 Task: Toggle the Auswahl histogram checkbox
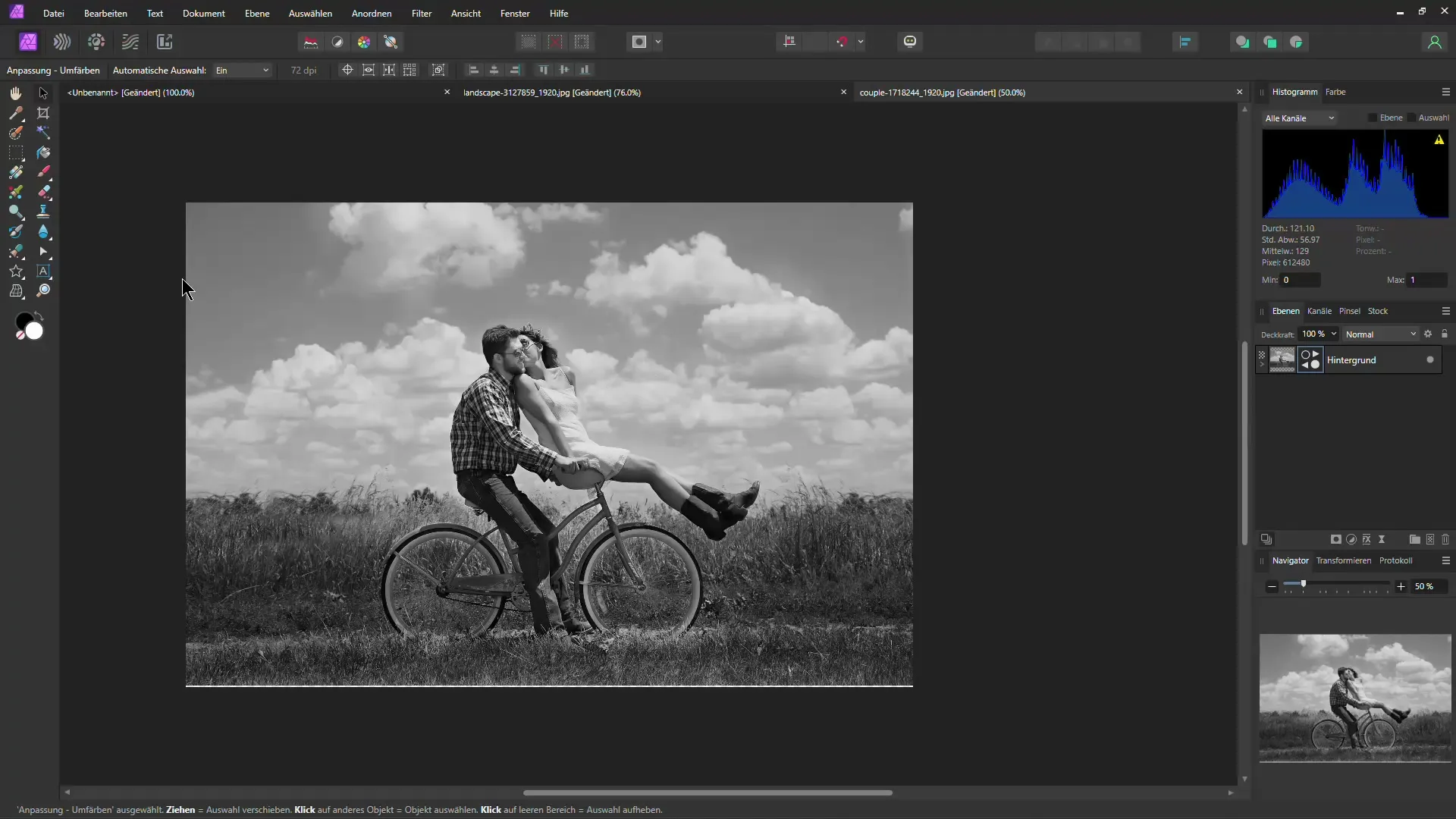point(1411,118)
